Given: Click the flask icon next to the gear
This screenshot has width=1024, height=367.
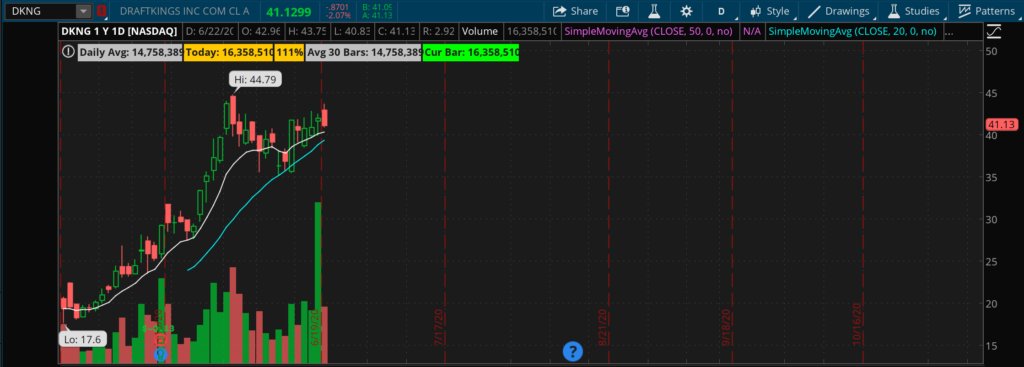Looking at the screenshot, I should [x=654, y=11].
